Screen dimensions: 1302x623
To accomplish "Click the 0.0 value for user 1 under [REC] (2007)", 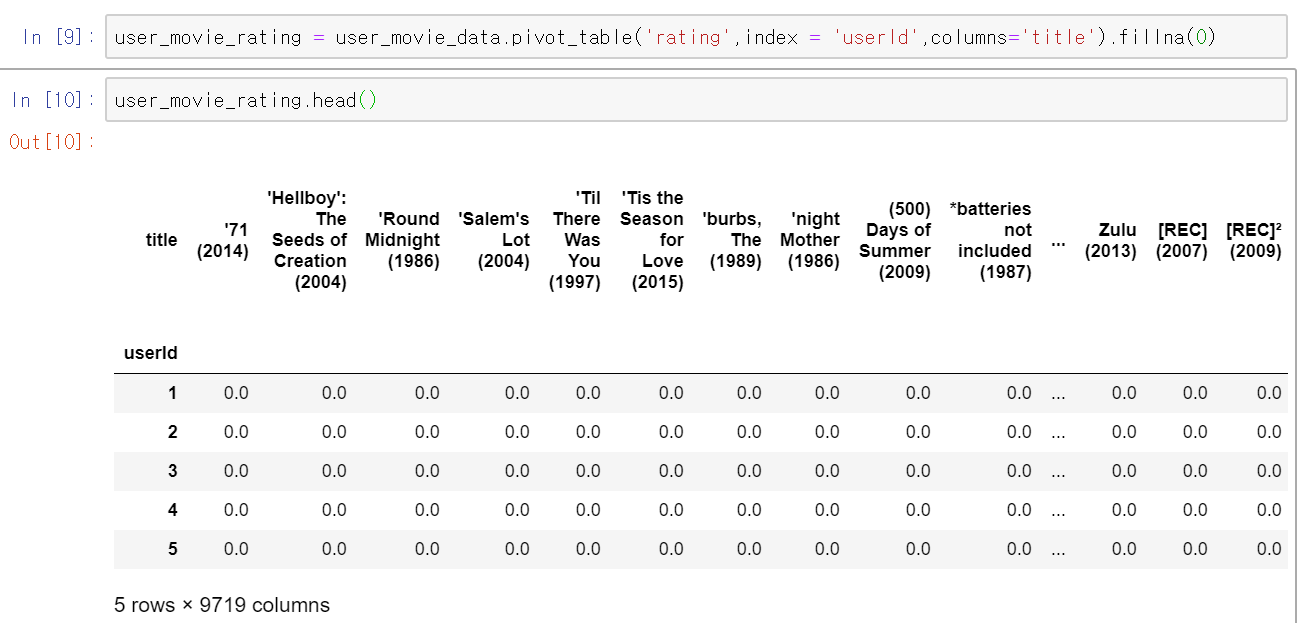I will (x=1195, y=393).
